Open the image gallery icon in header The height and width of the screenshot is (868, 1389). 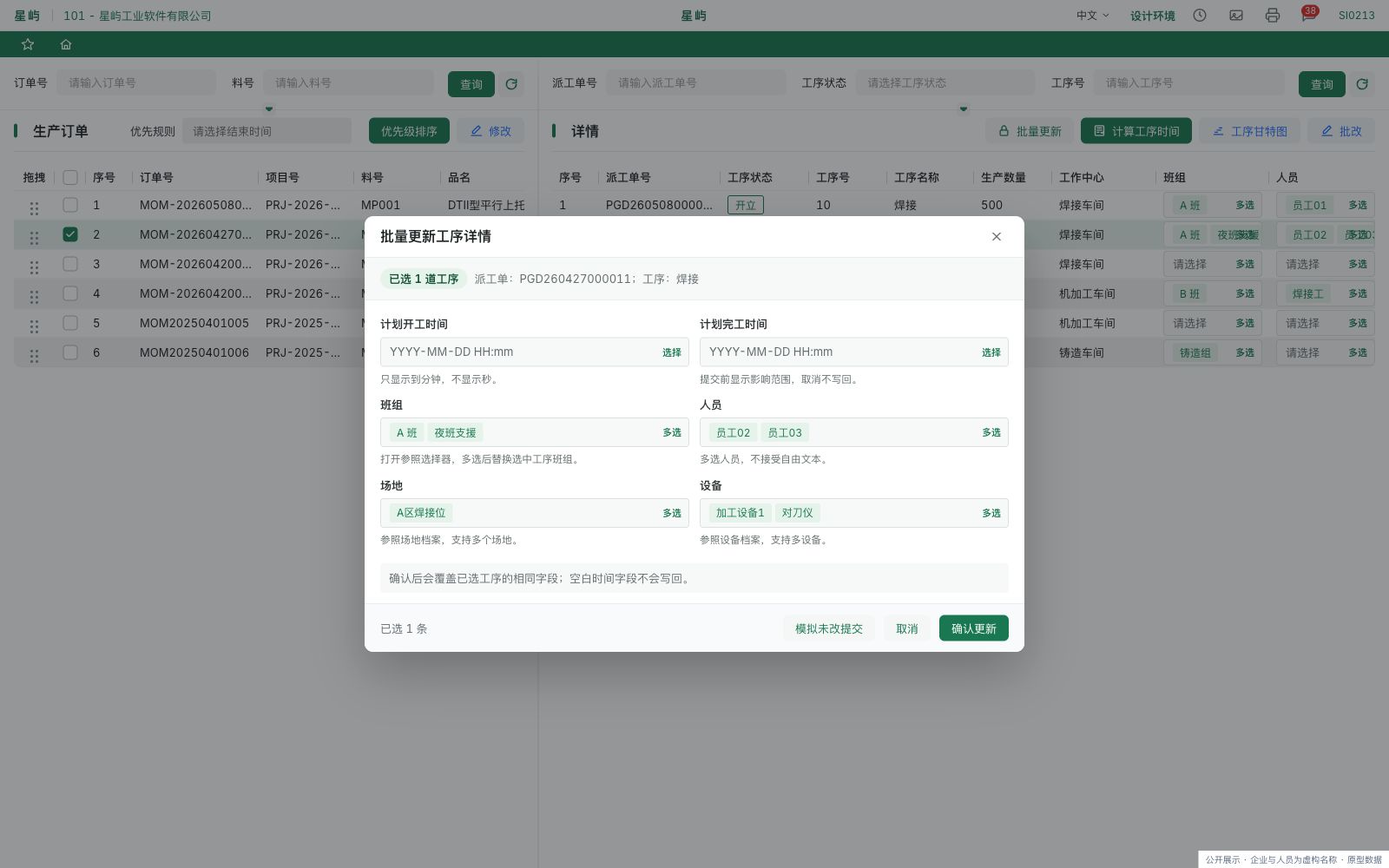[x=1236, y=16]
